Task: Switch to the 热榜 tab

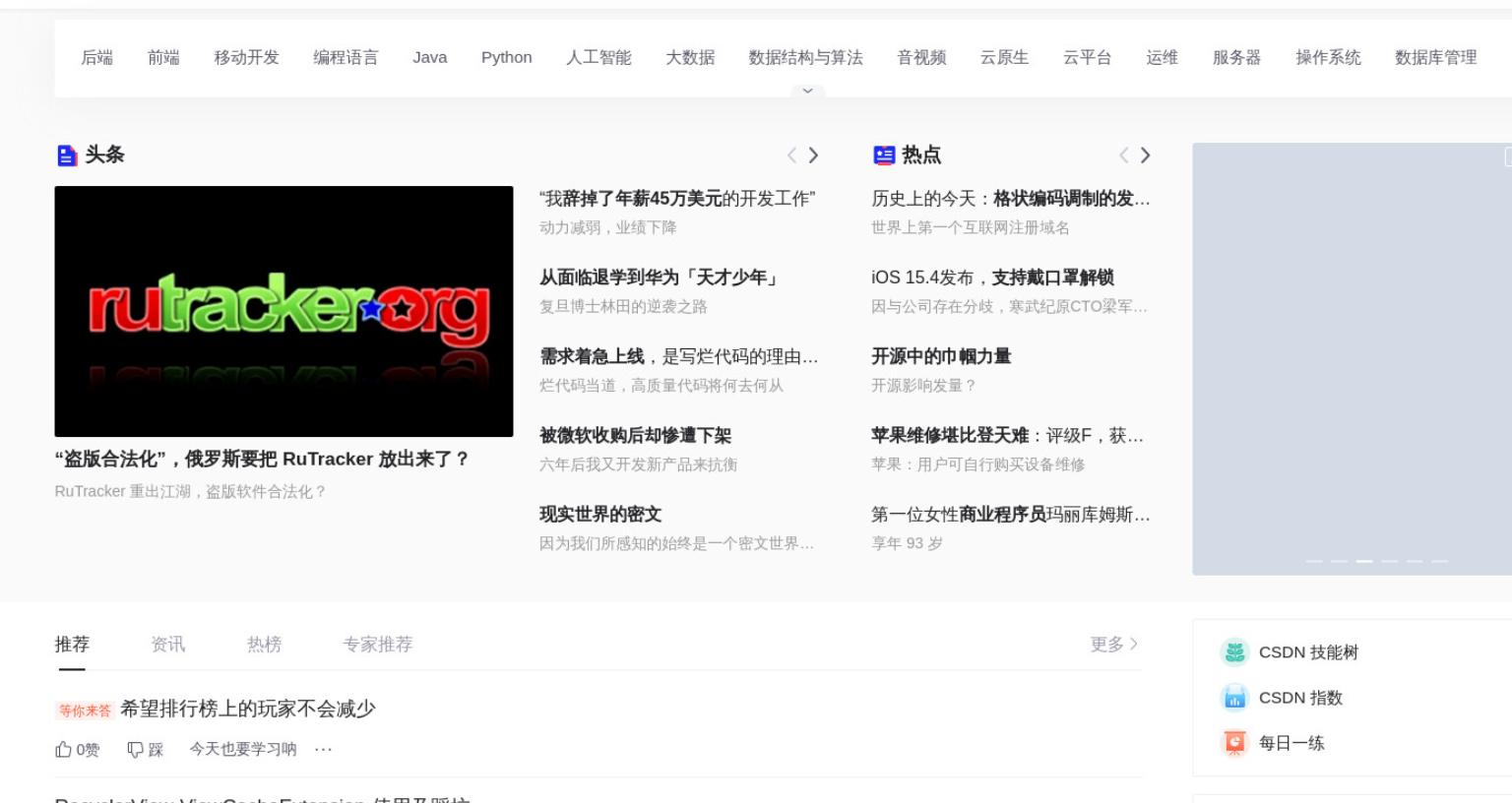Action: click(264, 645)
